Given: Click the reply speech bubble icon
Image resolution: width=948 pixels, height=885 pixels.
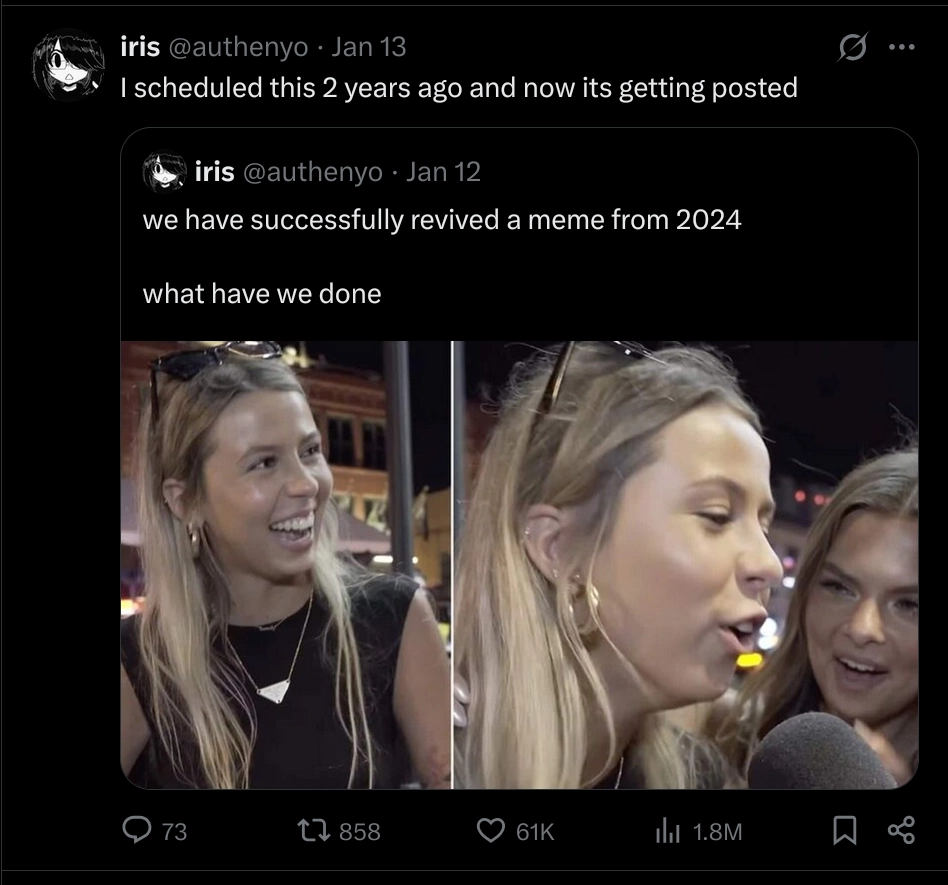Looking at the screenshot, I should (133, 830).
